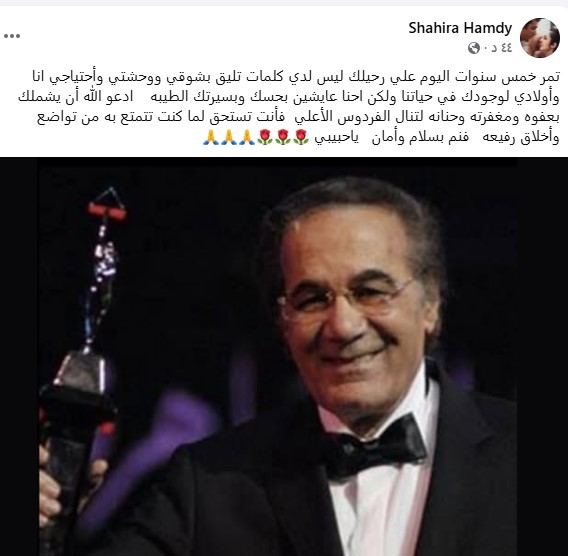568x556 pixels.
Task: Open the posted photo of smiling man
Action: pyautogui.click(x=284, y=356)
